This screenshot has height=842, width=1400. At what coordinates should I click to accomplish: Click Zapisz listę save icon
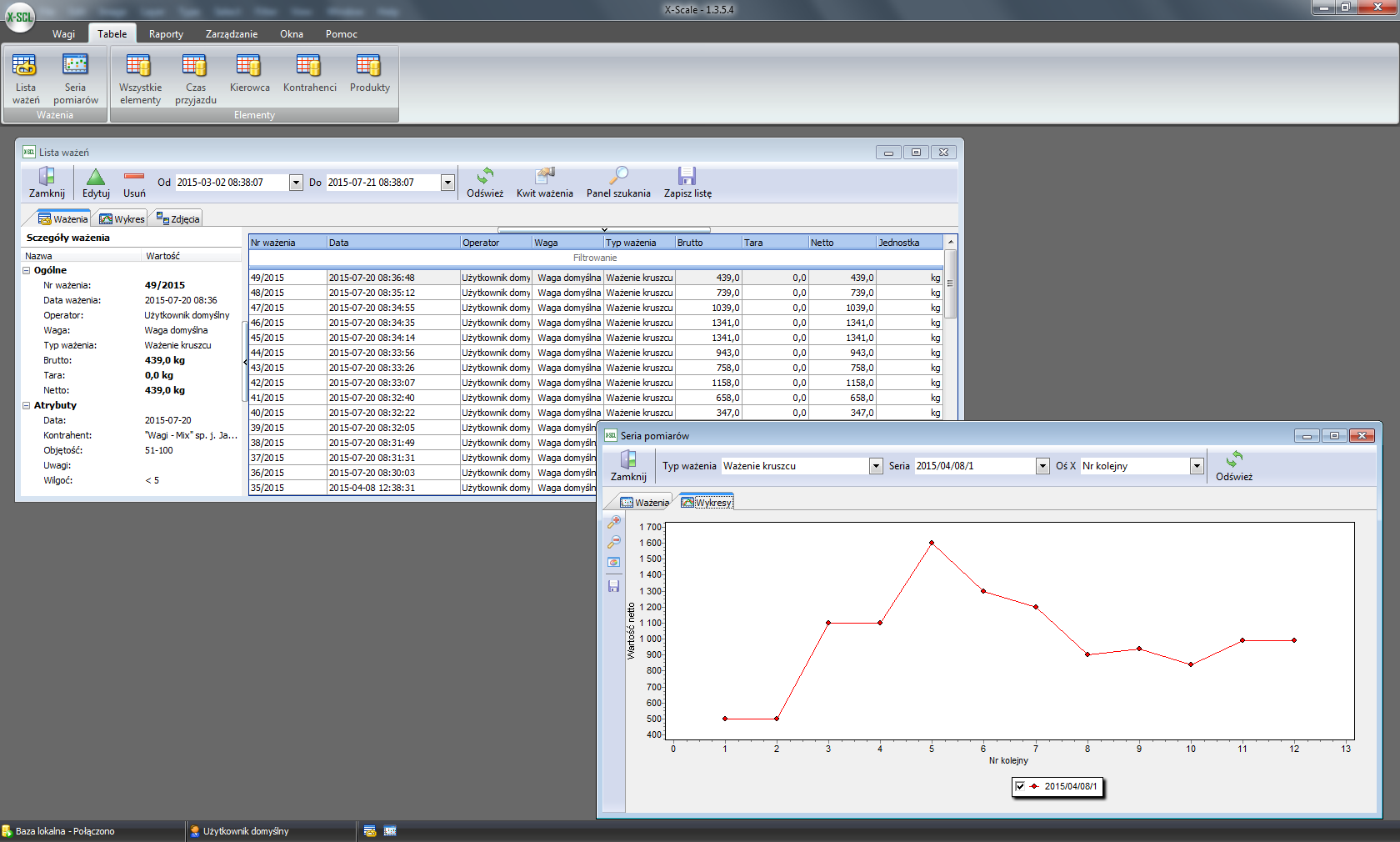[x=687, y=182]
